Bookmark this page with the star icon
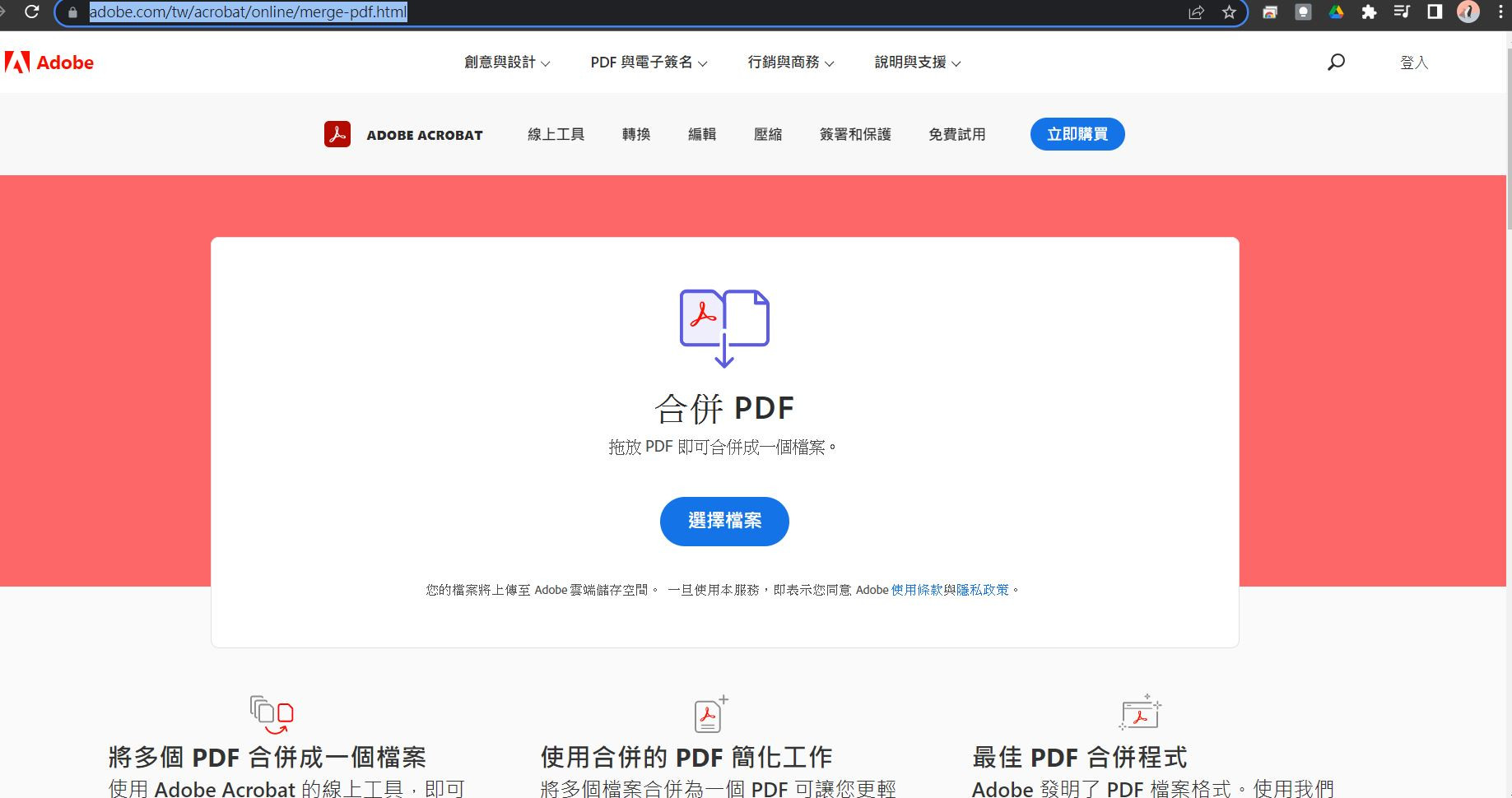1512x798 pixels. 1229,12
